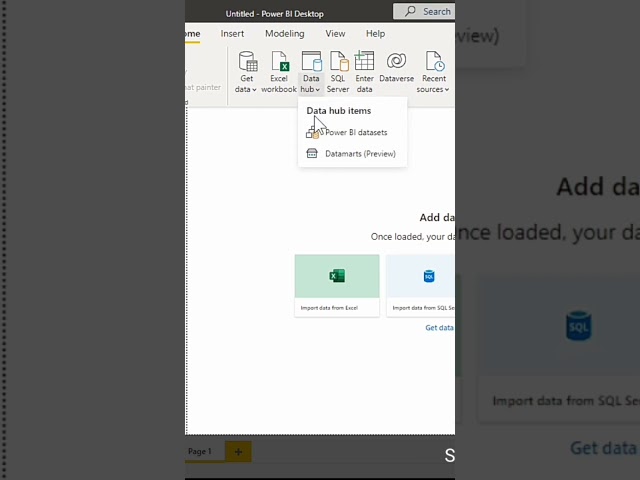Switch to the Insert ribbon tab
The width and height of the screenshot is (640, 480).
coord(232,33)
